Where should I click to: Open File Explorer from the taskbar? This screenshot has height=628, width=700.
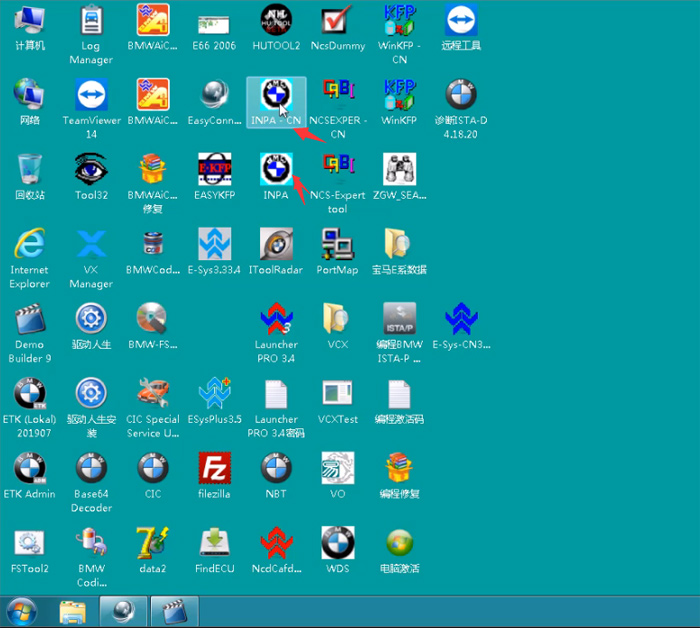(x=73, y=612)
